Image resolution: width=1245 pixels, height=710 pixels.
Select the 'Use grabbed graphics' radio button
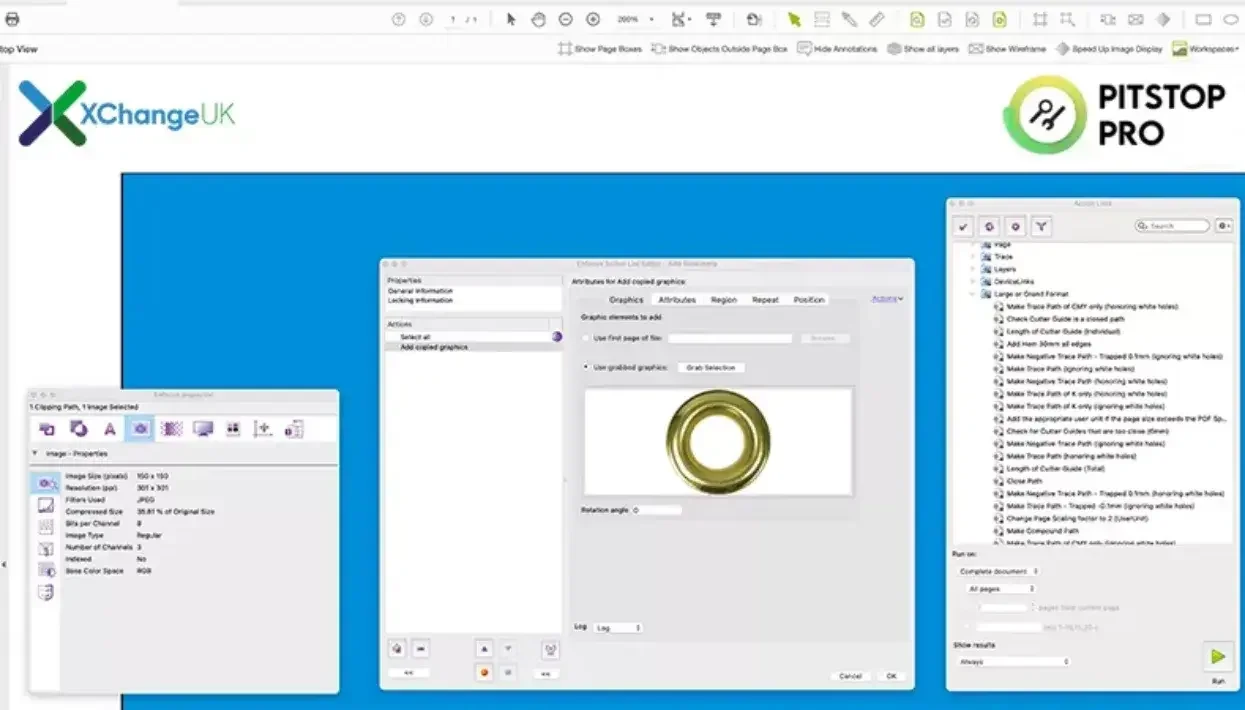click(x=586, y=368)
